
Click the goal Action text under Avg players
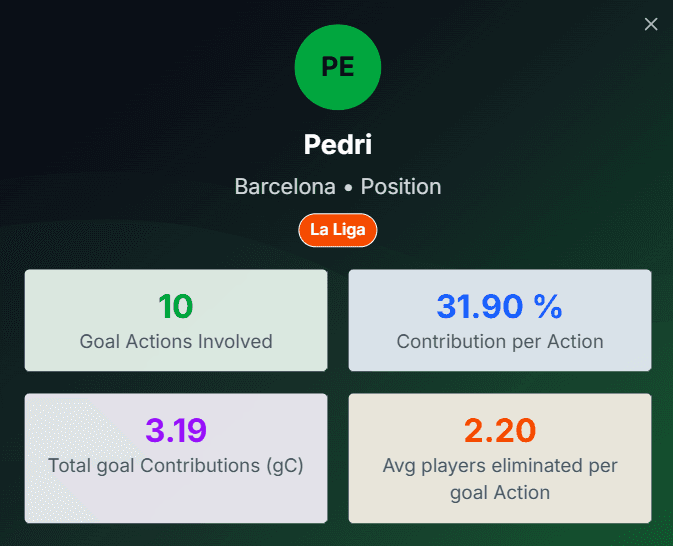coord(499,492)
